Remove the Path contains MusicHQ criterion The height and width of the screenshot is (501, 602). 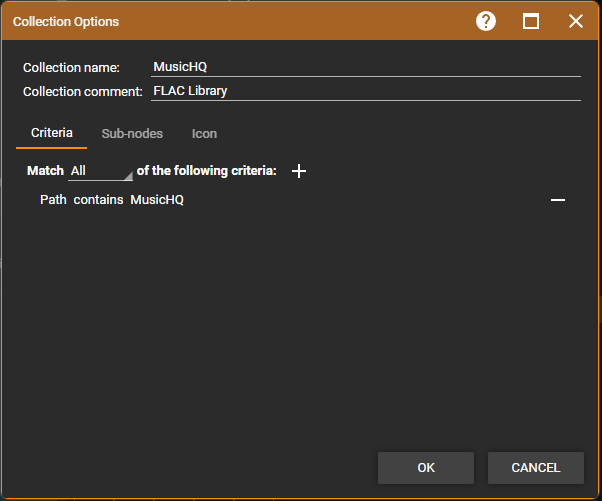click(558, 200)
